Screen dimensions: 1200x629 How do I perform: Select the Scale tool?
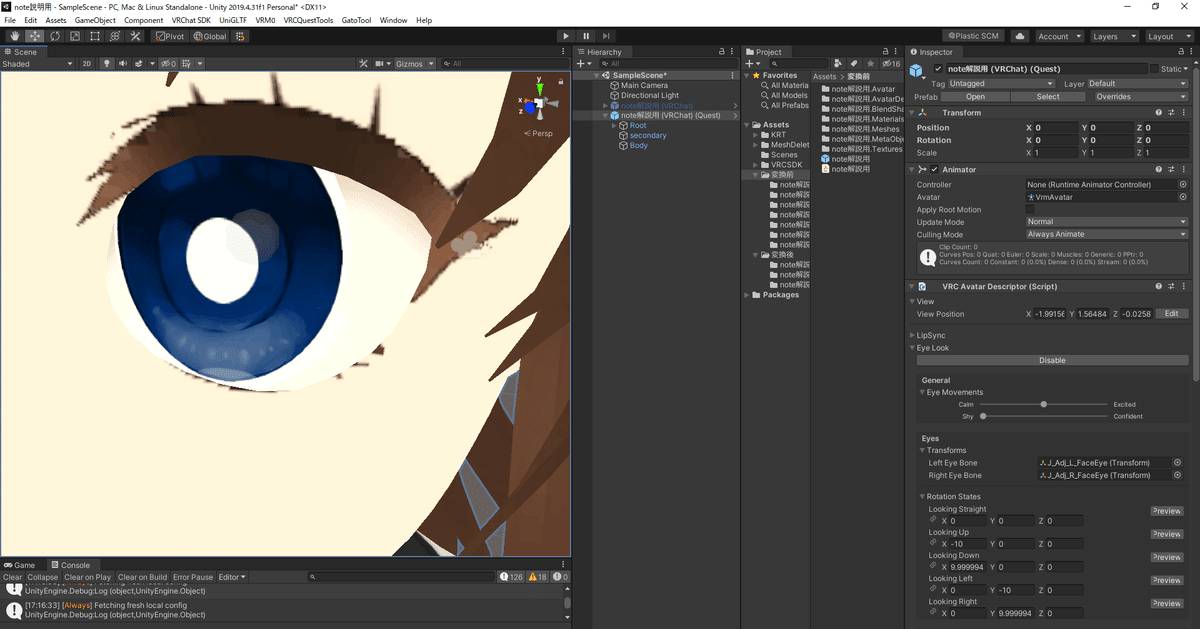click(74, 36)
